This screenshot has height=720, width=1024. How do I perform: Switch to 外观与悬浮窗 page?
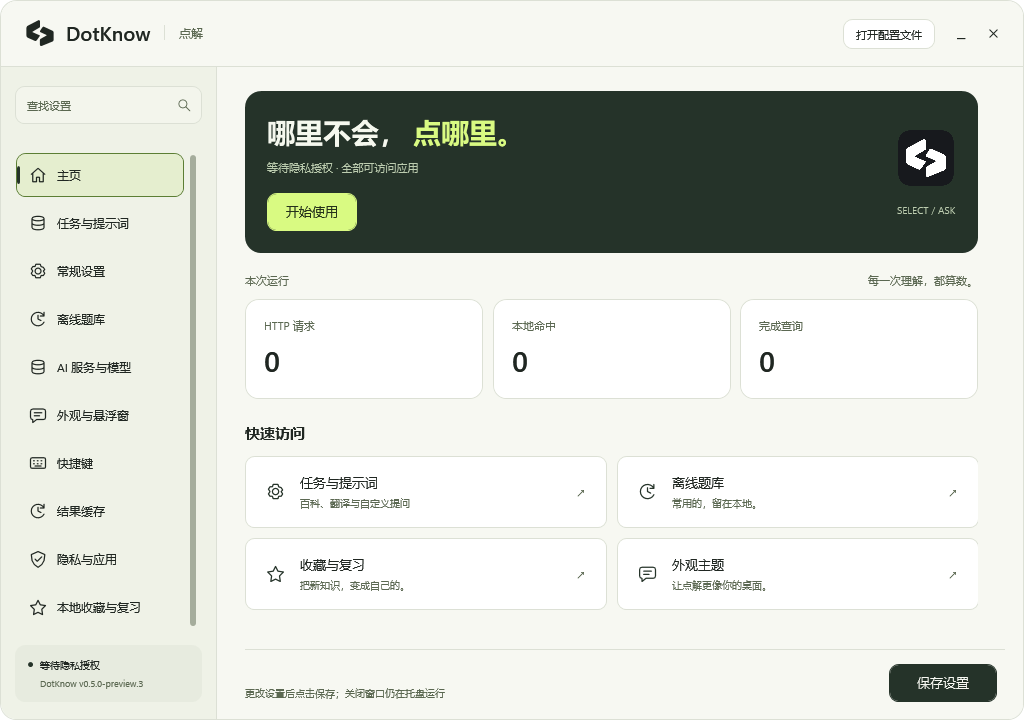point(100,416)
